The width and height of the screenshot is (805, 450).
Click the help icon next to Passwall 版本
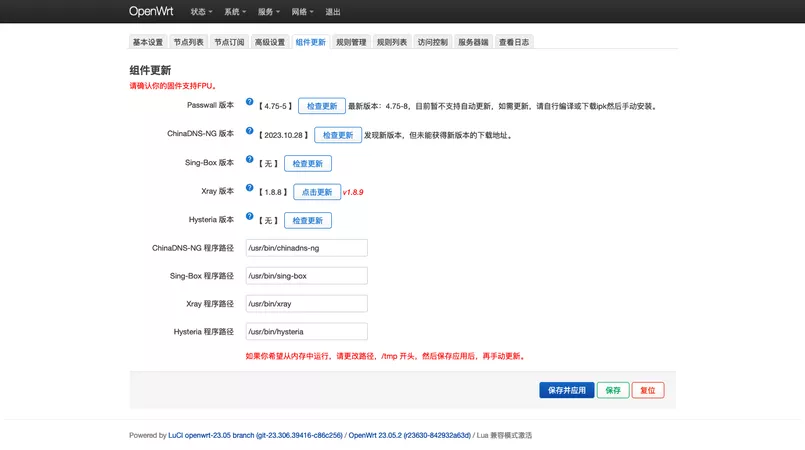(250, 102)
